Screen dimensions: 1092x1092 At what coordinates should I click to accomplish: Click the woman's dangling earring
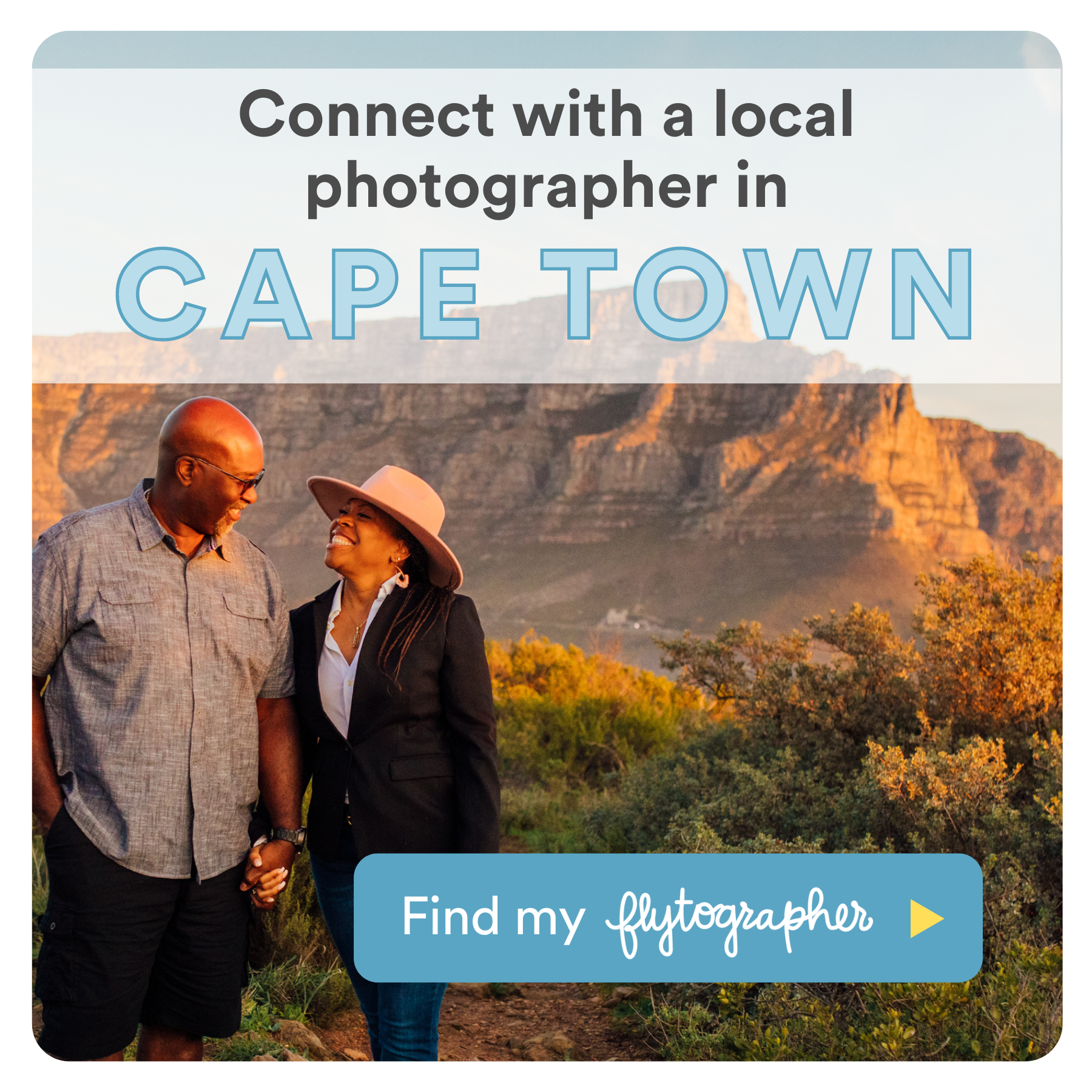[x=401, y=576]
